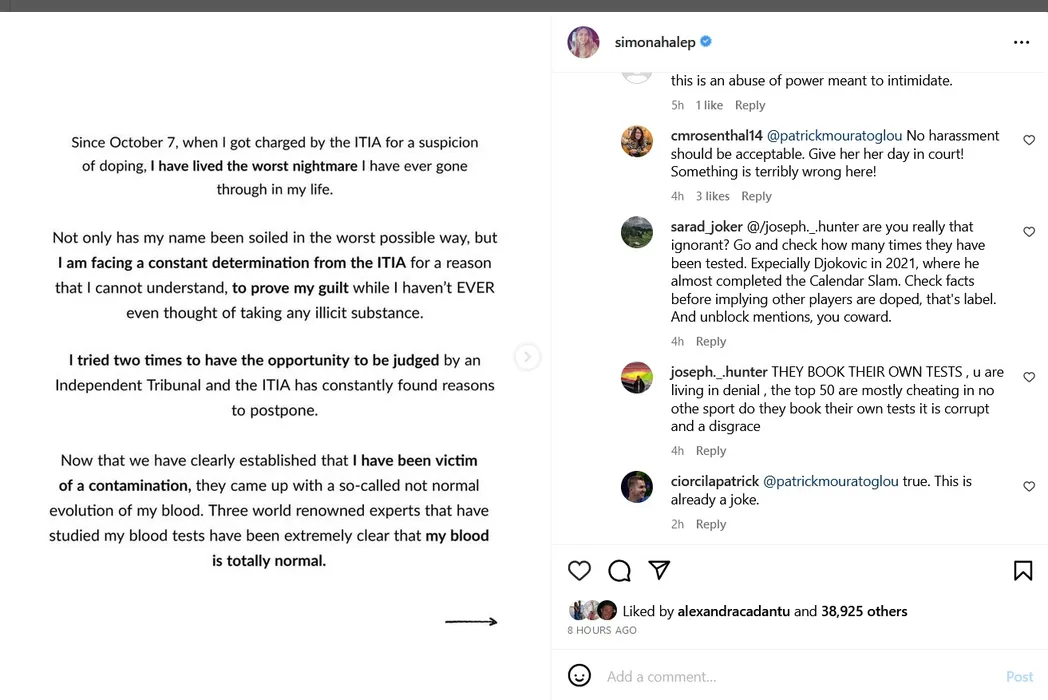This screenshot has height=700, width=1048.
Task: Reply to ciorcilapatrick's comment
Action: click(x=711, y=524)
